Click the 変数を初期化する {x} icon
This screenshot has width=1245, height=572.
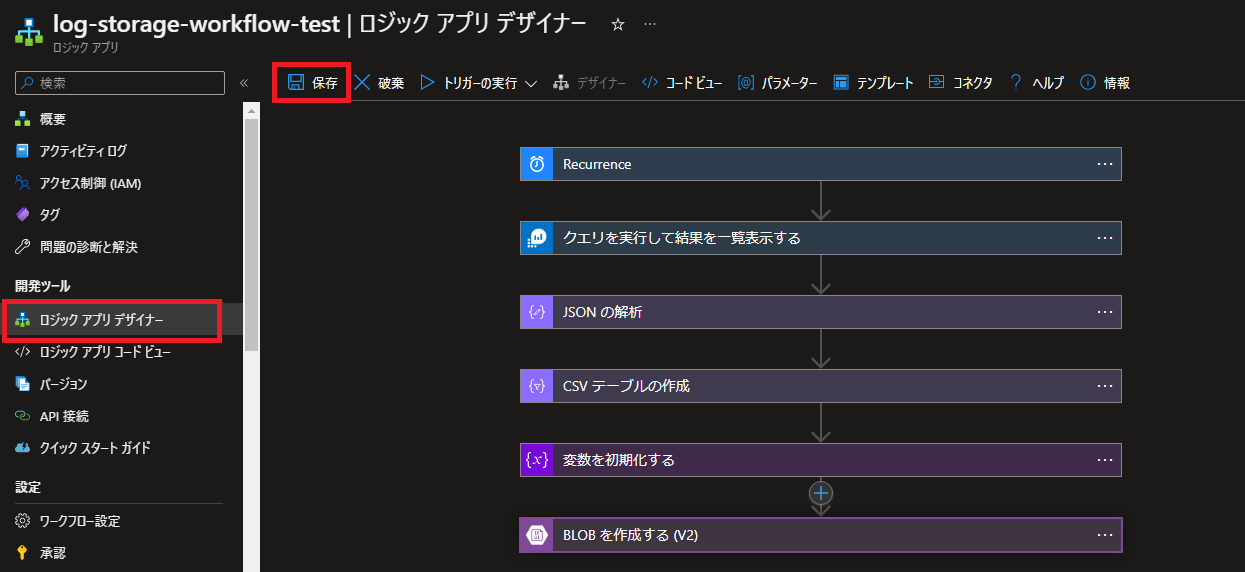click(x=537, y=460)
